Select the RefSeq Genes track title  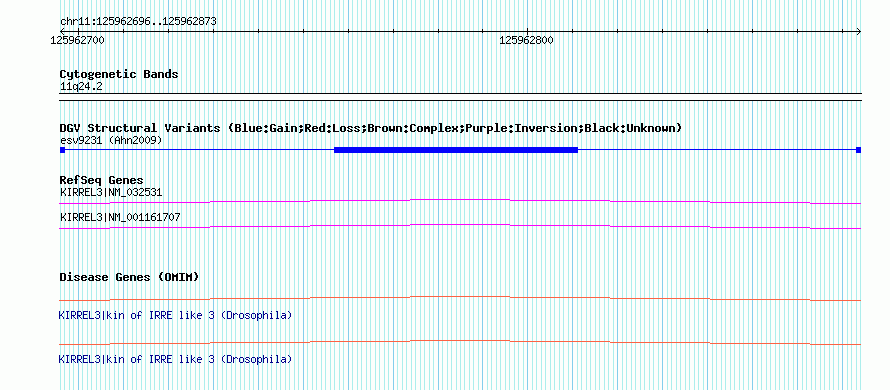click(102, 181)
